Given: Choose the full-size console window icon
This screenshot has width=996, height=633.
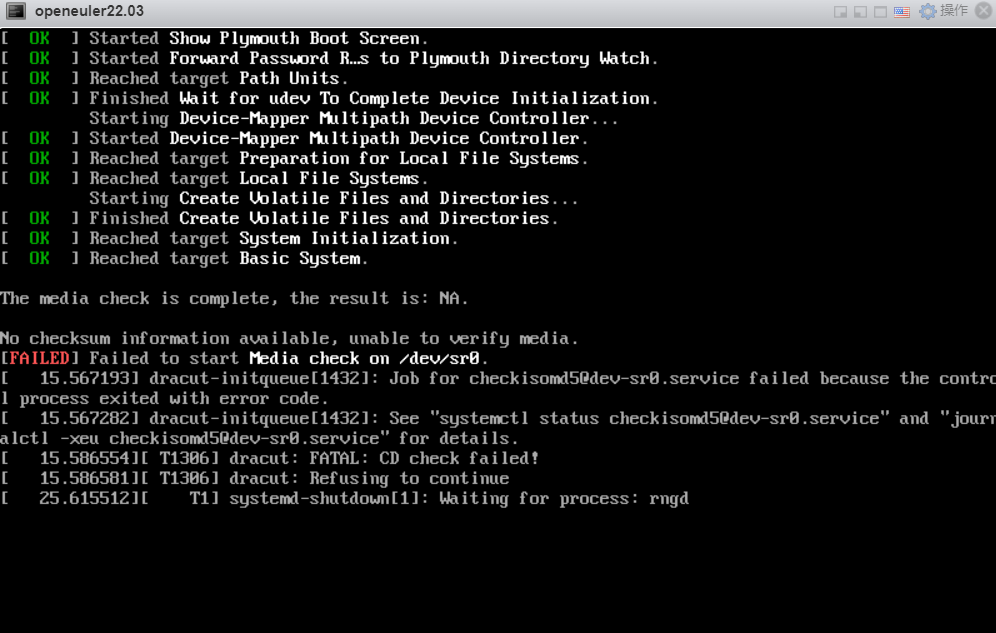Looking at the screenshot, I should pyautogui.click(x=880, y=12).
